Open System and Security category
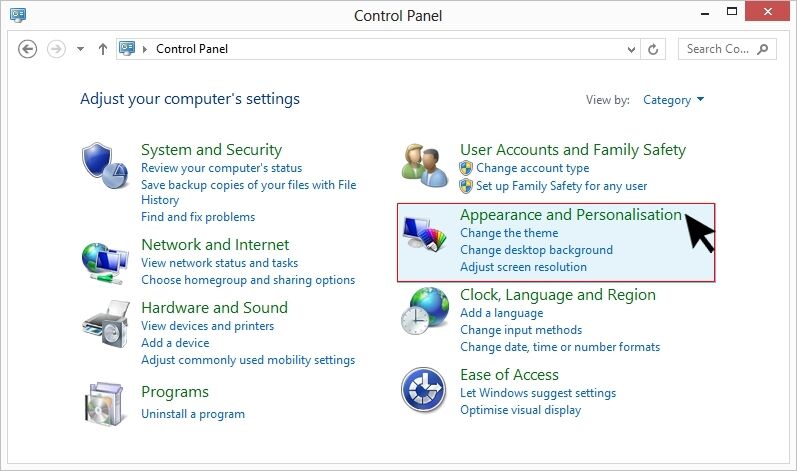Viewport: 797px width, 471px height. pyautogui.click(x=211, y=150)
